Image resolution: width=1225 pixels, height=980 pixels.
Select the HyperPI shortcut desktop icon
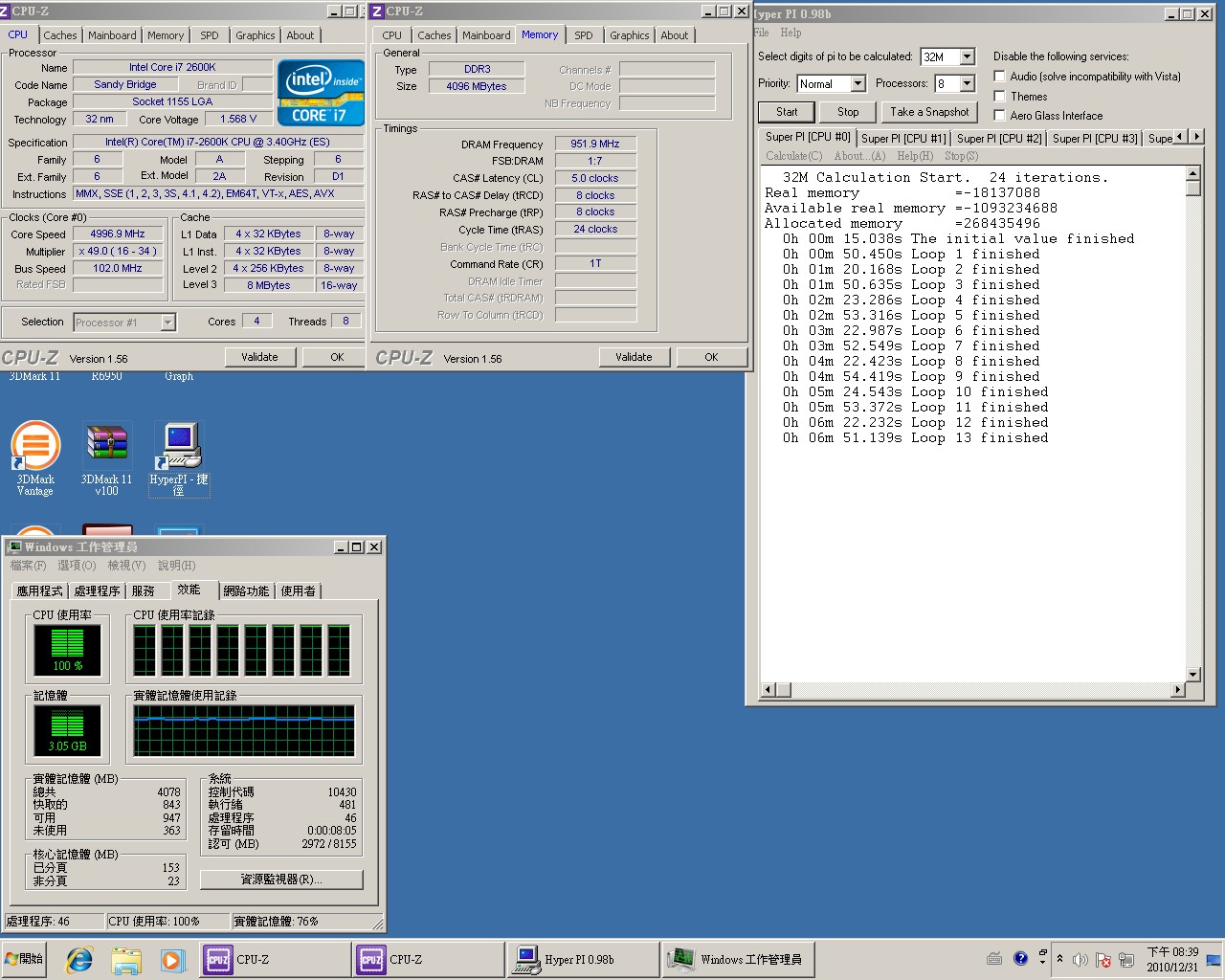tap(179, 458)
